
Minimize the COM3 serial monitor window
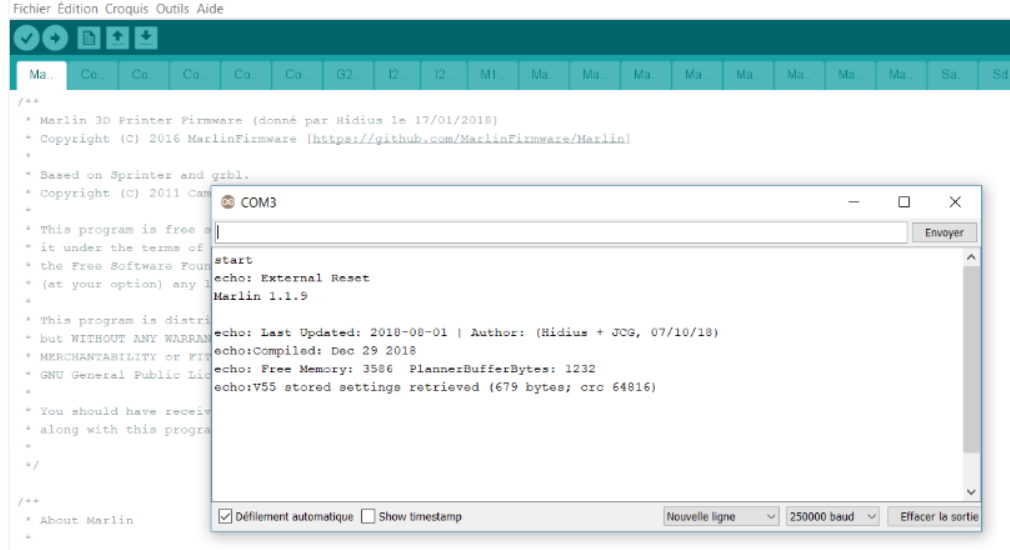(x=854, y=202)
